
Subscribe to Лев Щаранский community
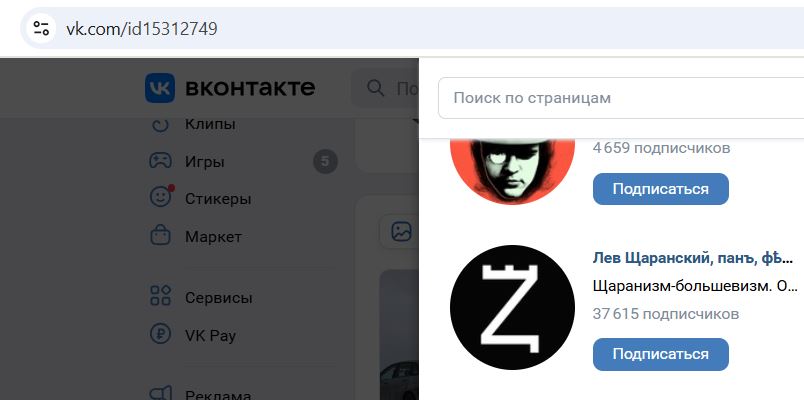[x=660, y=354]
